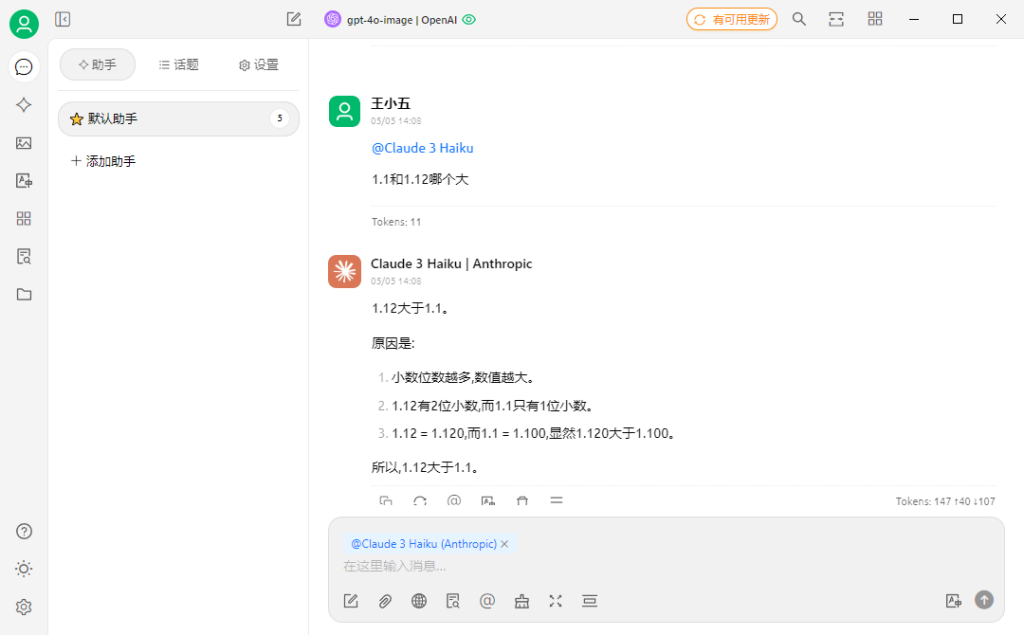
Task: Open the mini apps grid in top bar
Action: (x=875, y=19)
